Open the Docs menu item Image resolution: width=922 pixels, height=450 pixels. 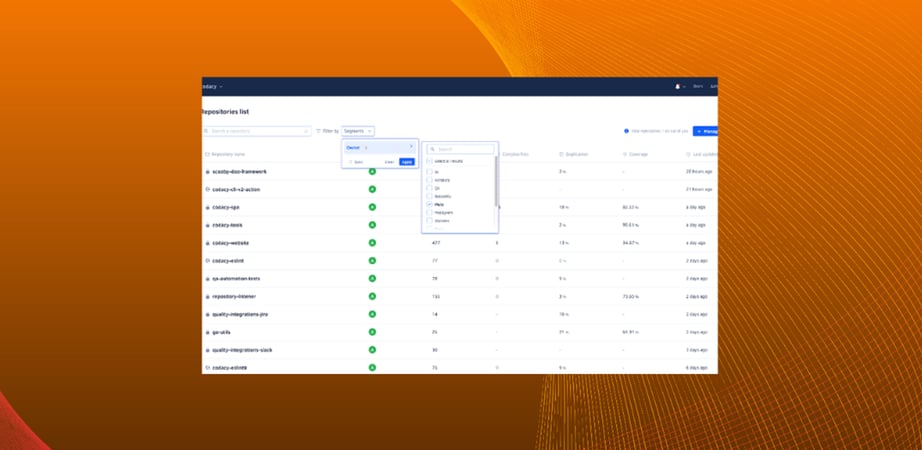698,86
